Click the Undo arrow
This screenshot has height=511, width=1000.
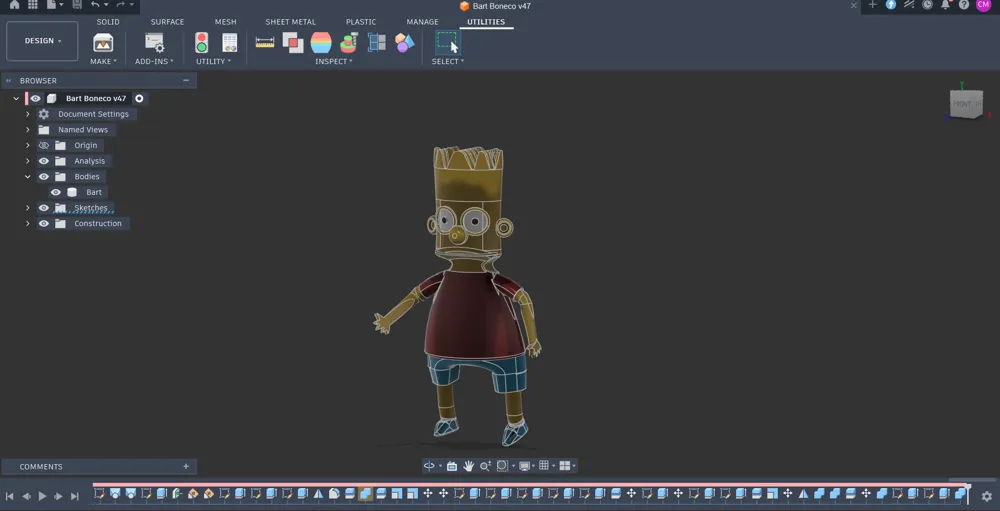[95, 4]
